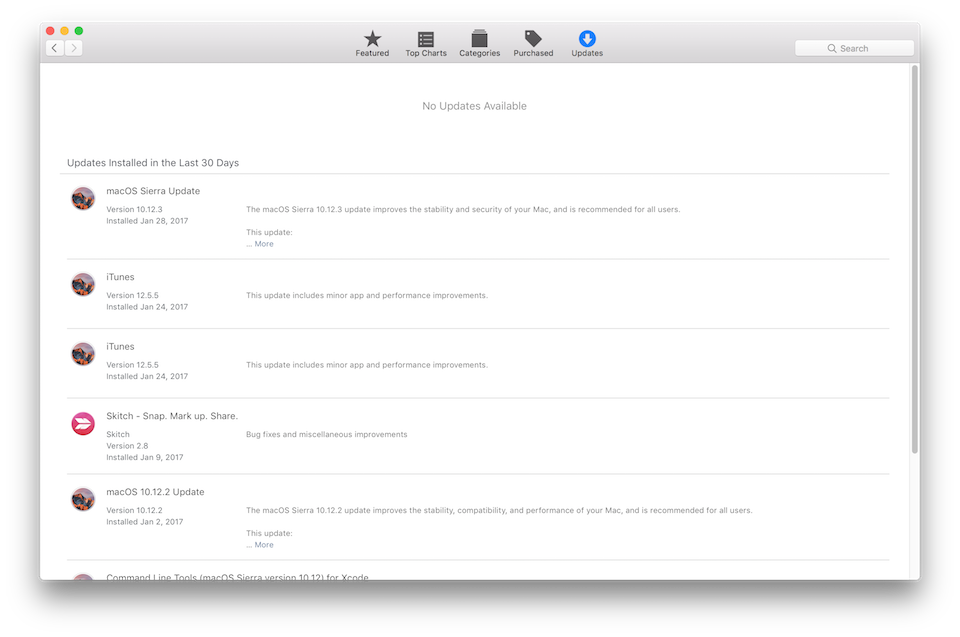Viewport: 960px width, 637px height.
Task: Click the 'macOS 10.12.2 Update' title
Action: [x=156, y=492]
